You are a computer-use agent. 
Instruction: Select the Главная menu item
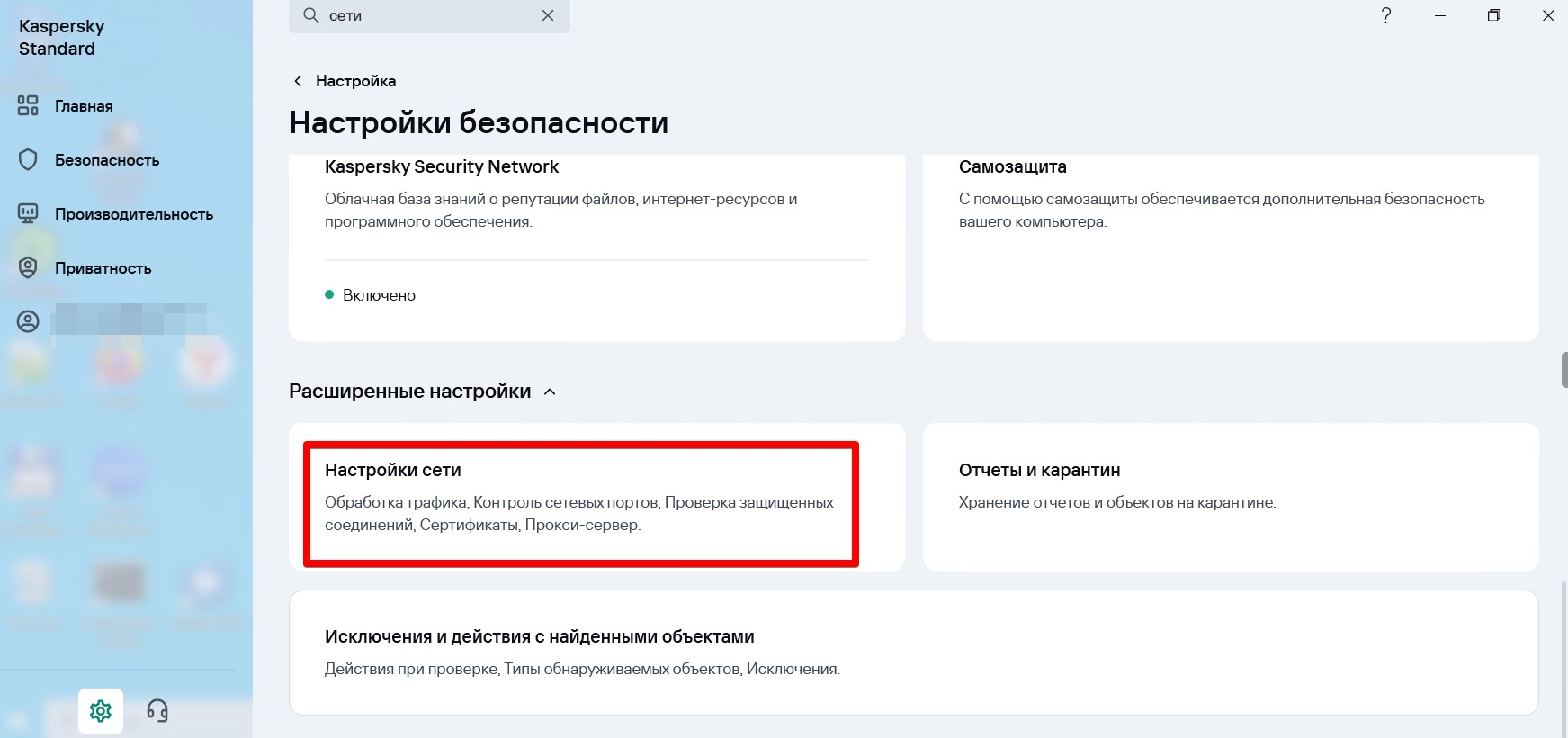click(84, 106)
